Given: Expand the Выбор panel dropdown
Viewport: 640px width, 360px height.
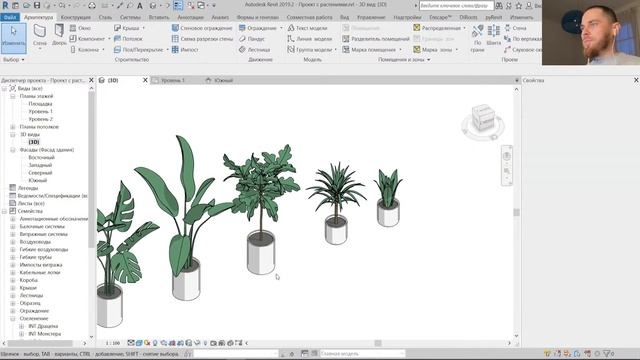Looking at the screenshot, I should pyautogui.click(x=23, y=60).
